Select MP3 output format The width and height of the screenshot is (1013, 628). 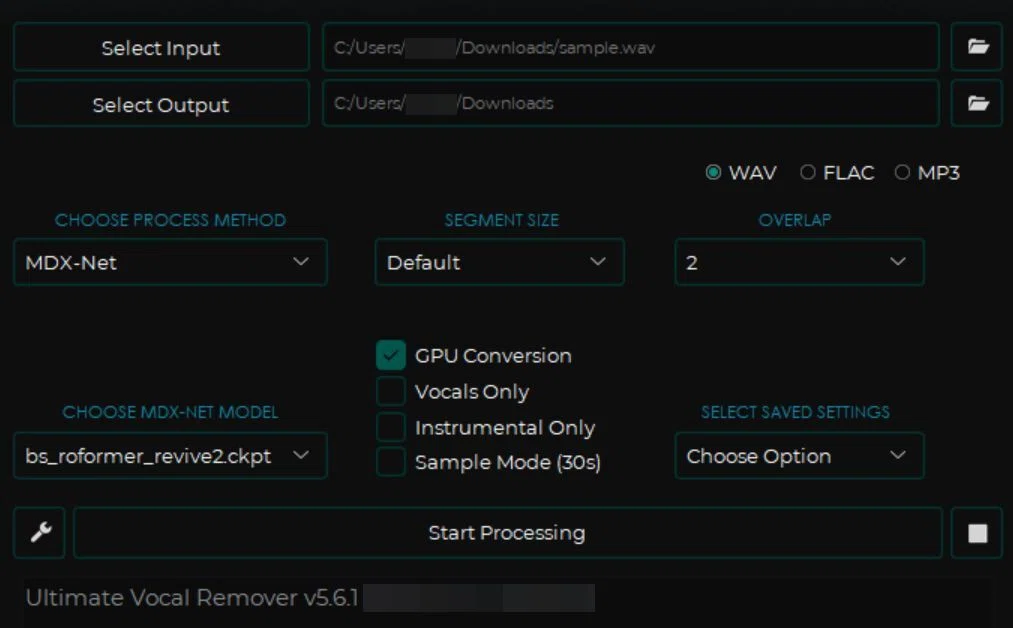click(927, 173)
